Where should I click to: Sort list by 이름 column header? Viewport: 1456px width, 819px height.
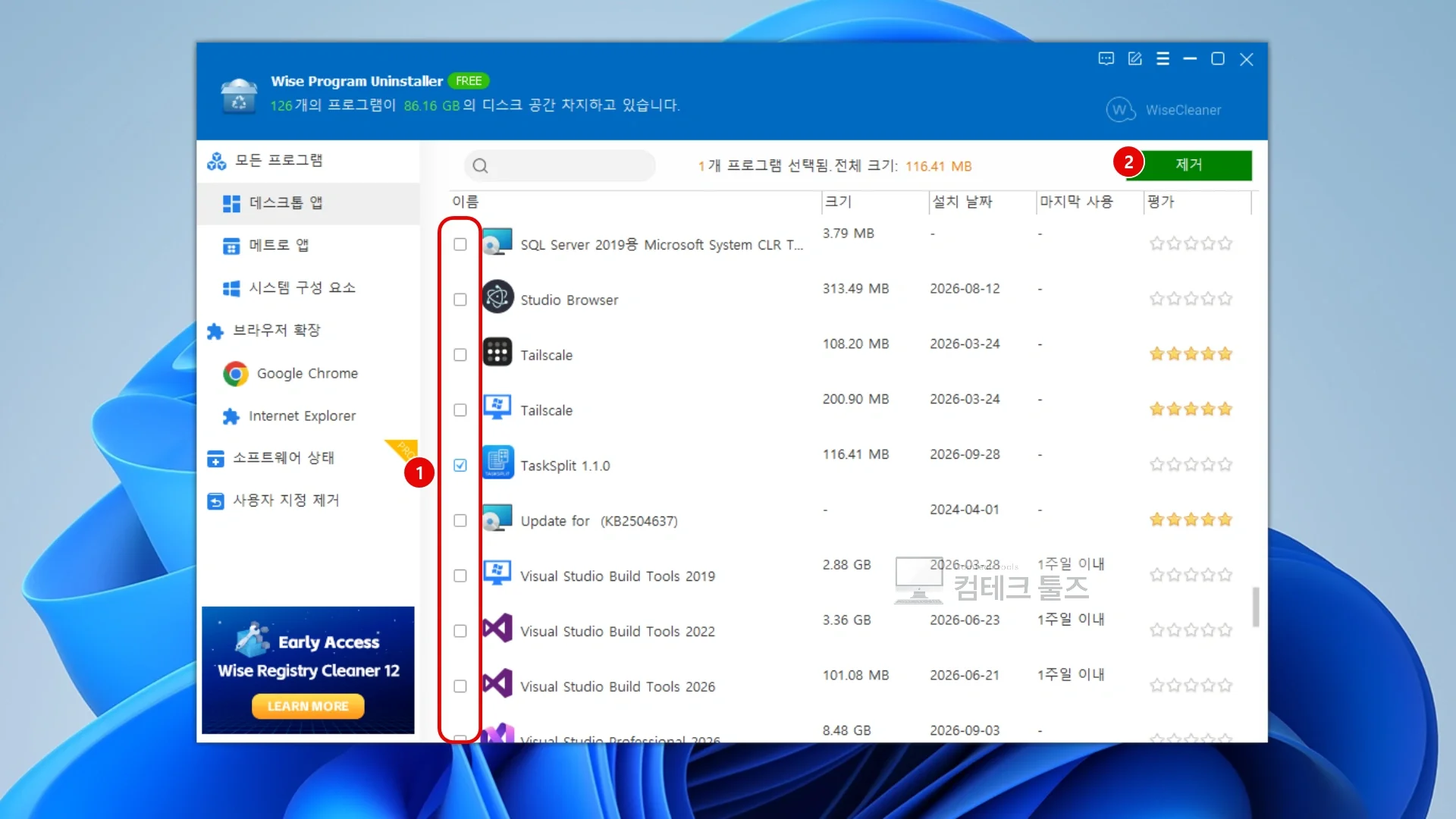[x=466, y=202]
